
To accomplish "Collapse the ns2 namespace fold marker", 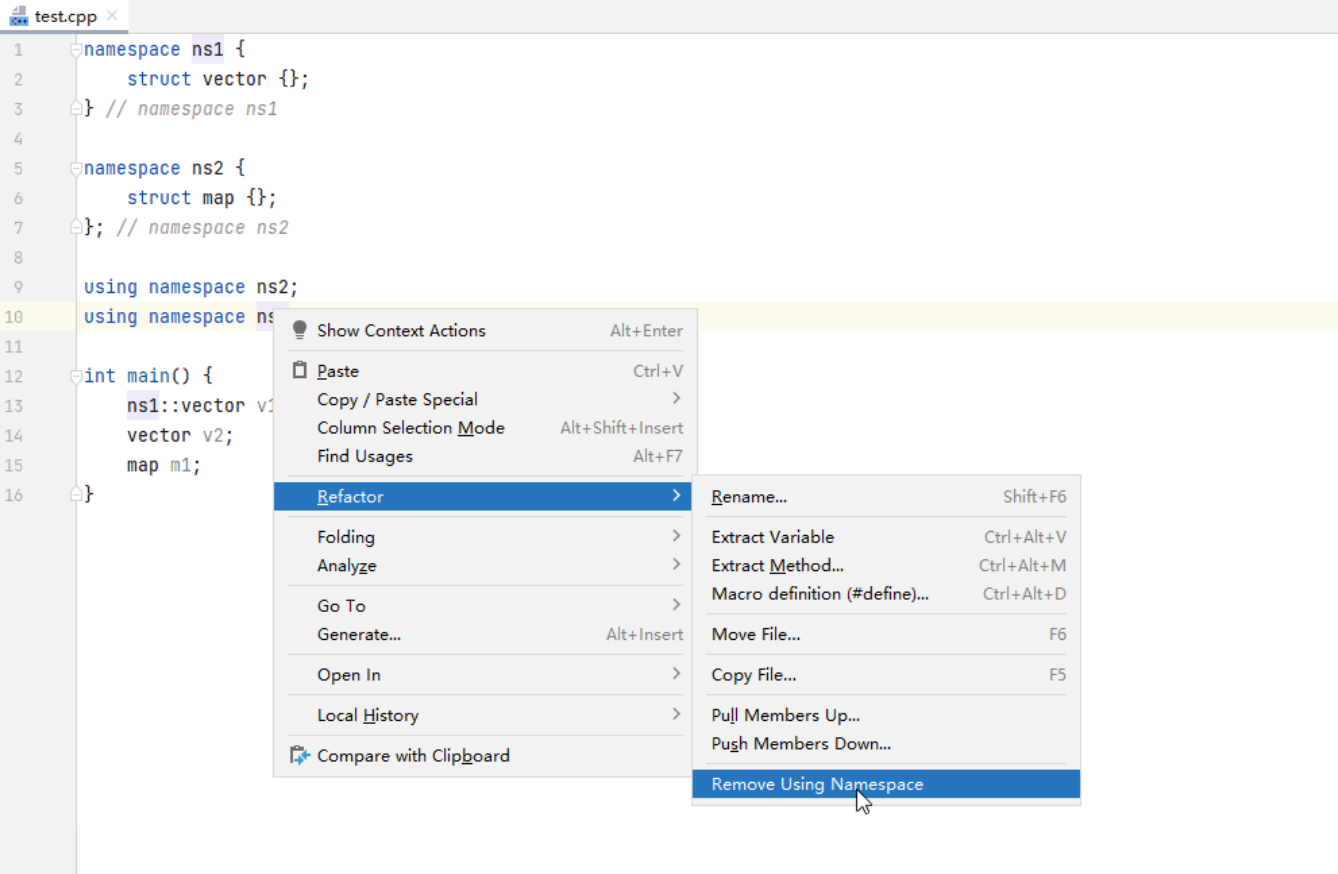I will pos(76,168).
